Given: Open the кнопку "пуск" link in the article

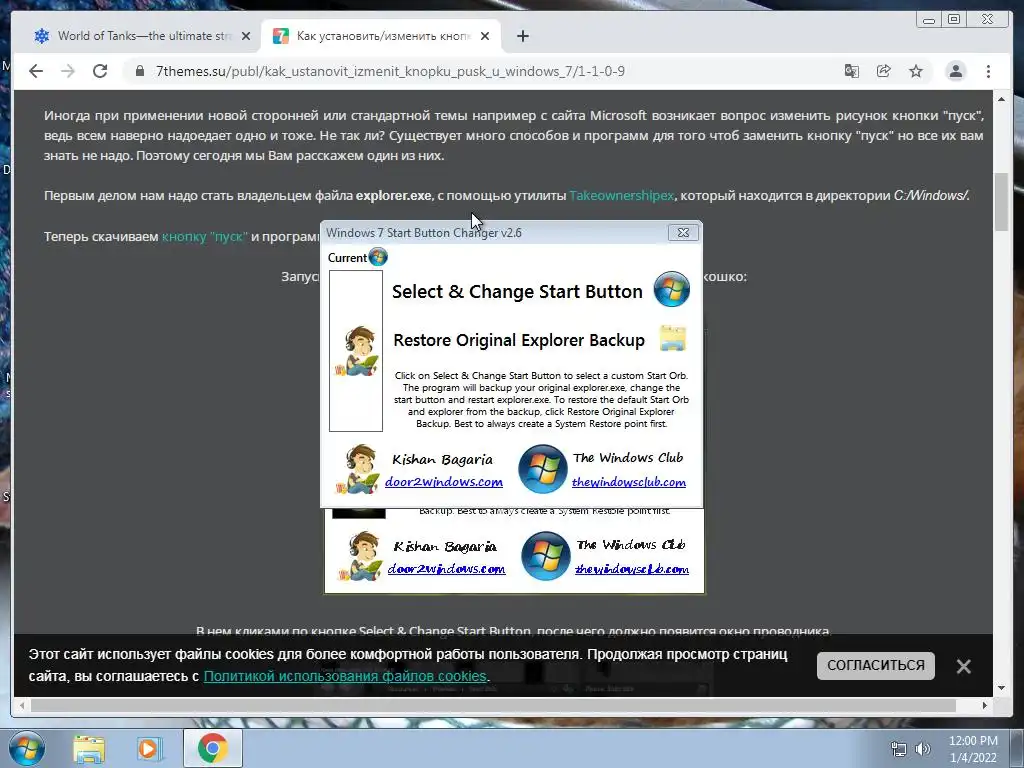Looking at the screenshot, I should [x=204, y=236].
